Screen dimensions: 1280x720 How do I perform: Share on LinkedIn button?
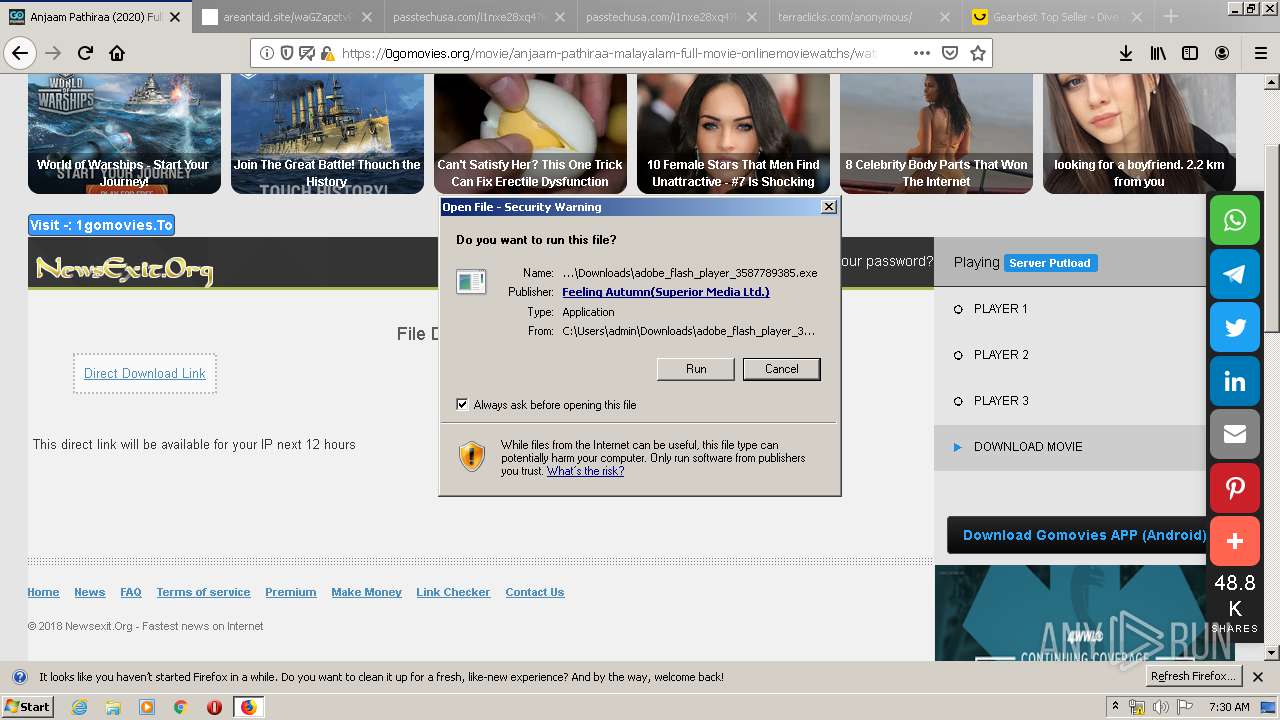1235,382
